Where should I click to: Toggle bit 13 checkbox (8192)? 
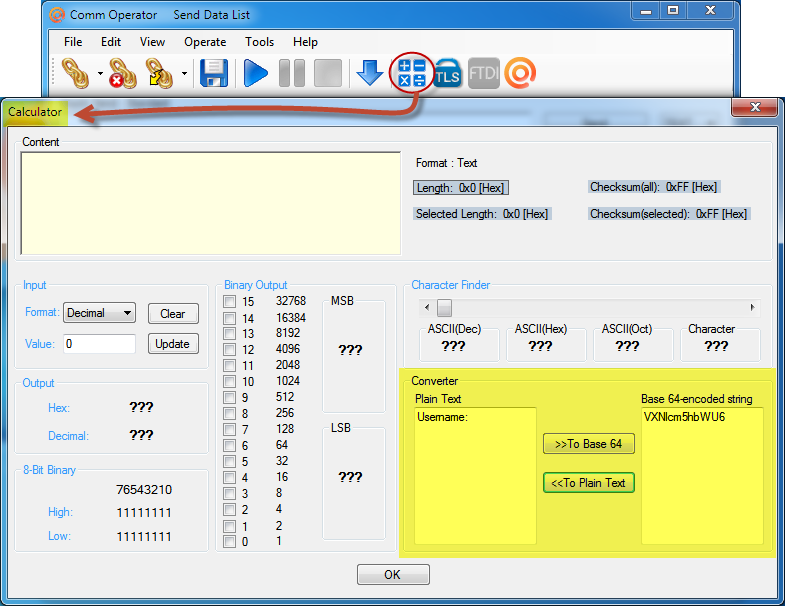(x=230, y=334)
